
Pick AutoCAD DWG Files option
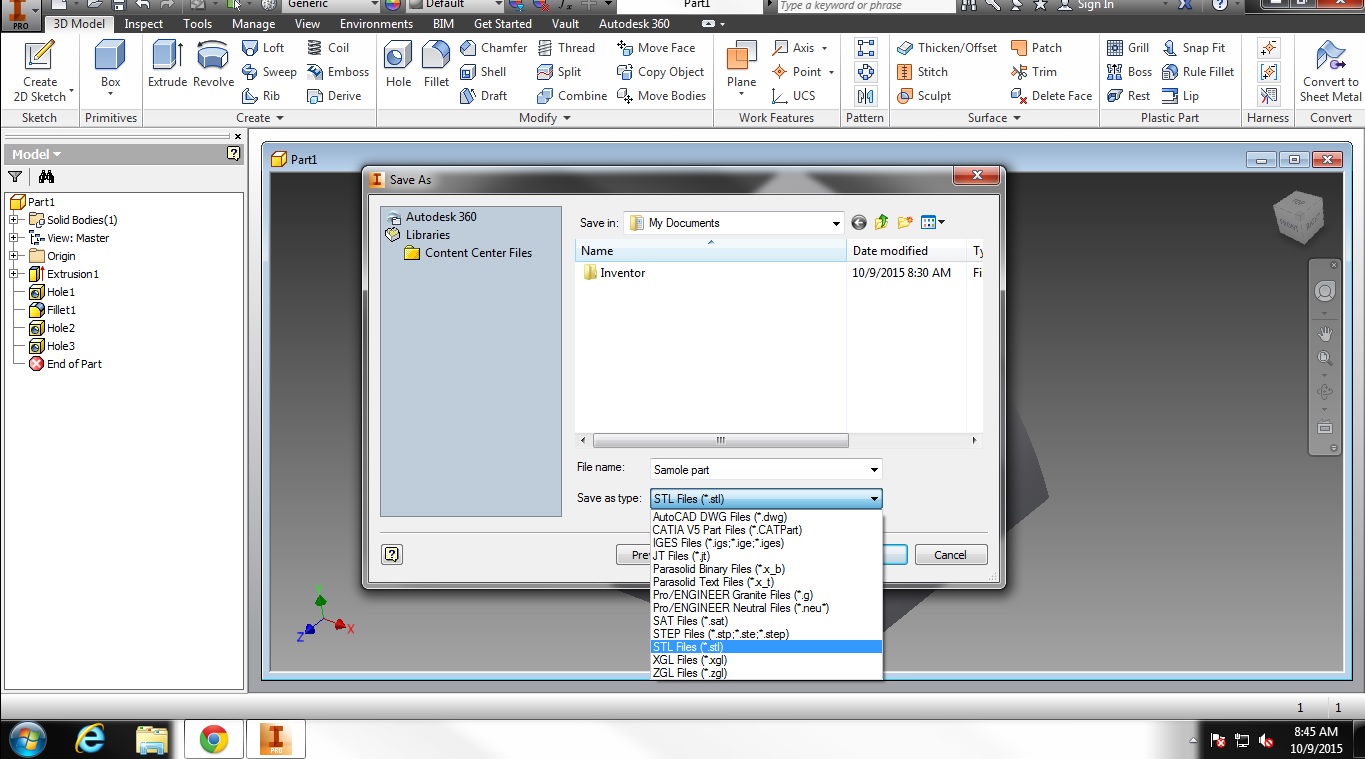(766, 517)
